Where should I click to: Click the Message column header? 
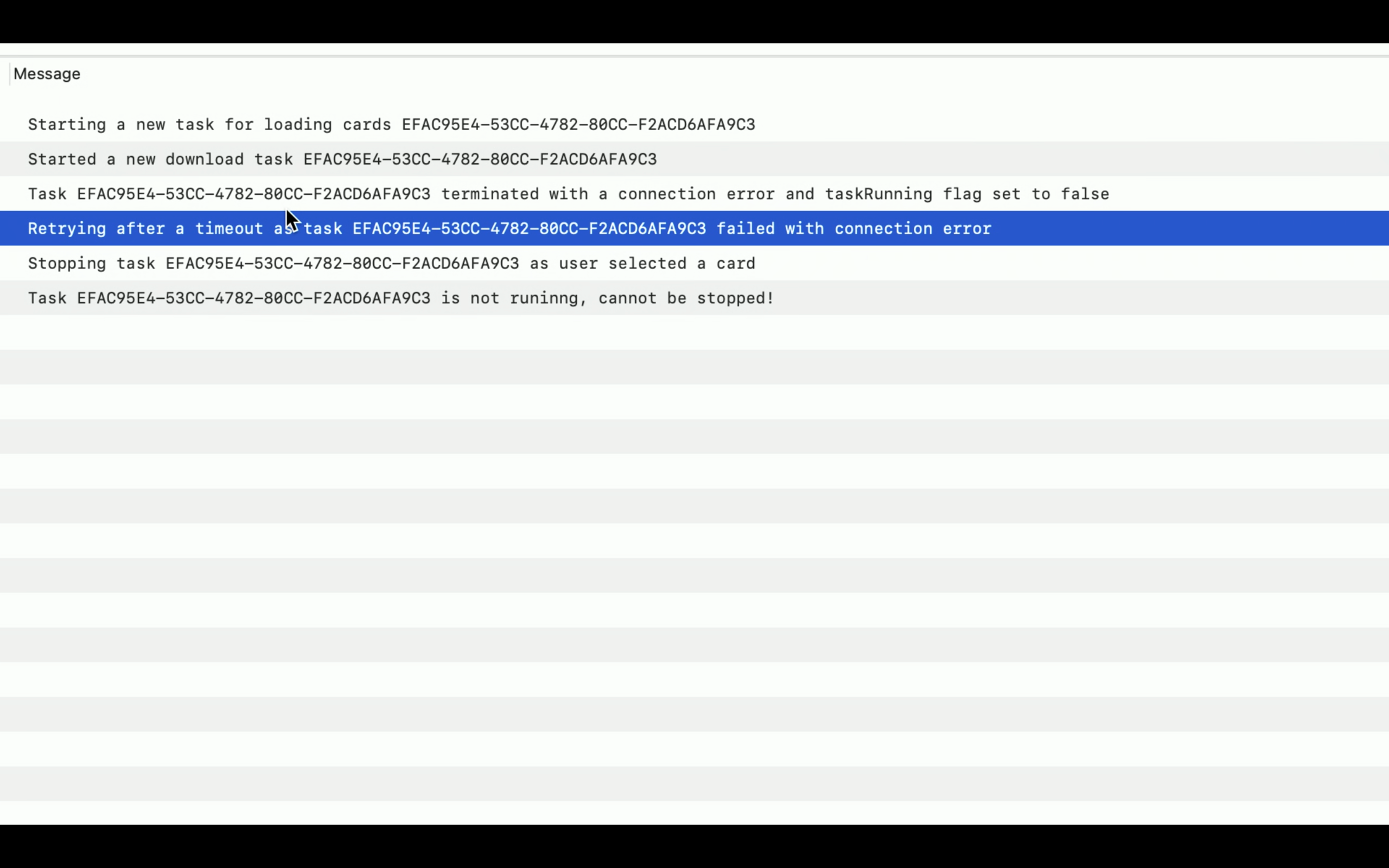click(47, 74)
